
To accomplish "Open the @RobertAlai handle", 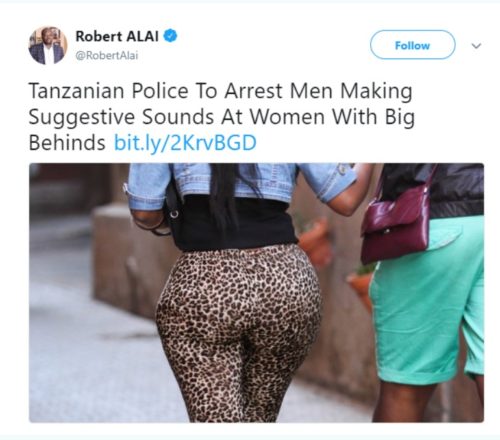I will point(107,55).
